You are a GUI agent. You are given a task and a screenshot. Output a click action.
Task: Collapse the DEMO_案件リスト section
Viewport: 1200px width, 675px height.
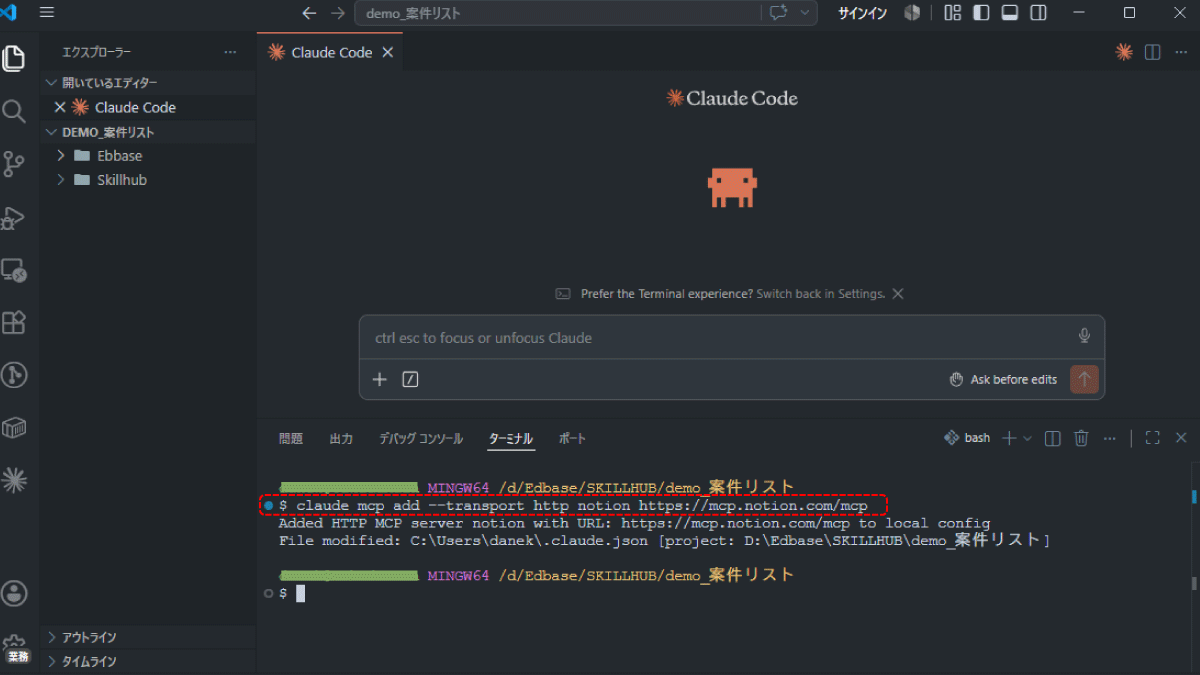(148, 132)
